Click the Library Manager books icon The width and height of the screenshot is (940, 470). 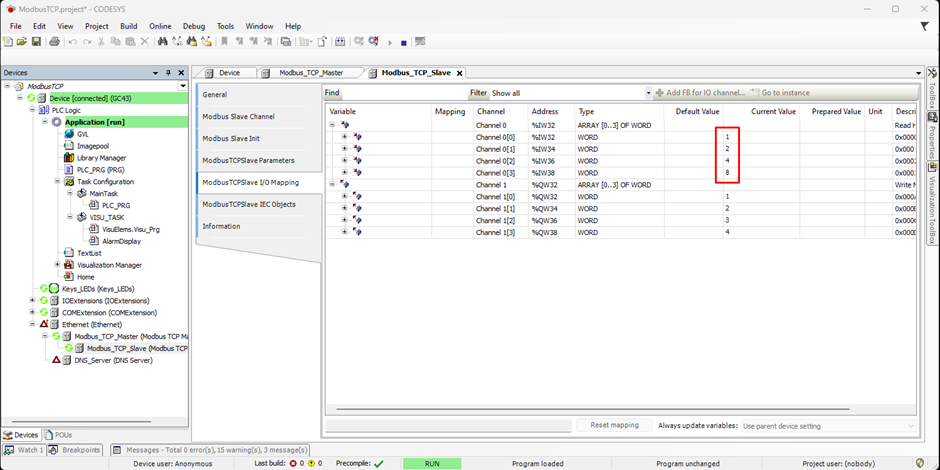69,158
